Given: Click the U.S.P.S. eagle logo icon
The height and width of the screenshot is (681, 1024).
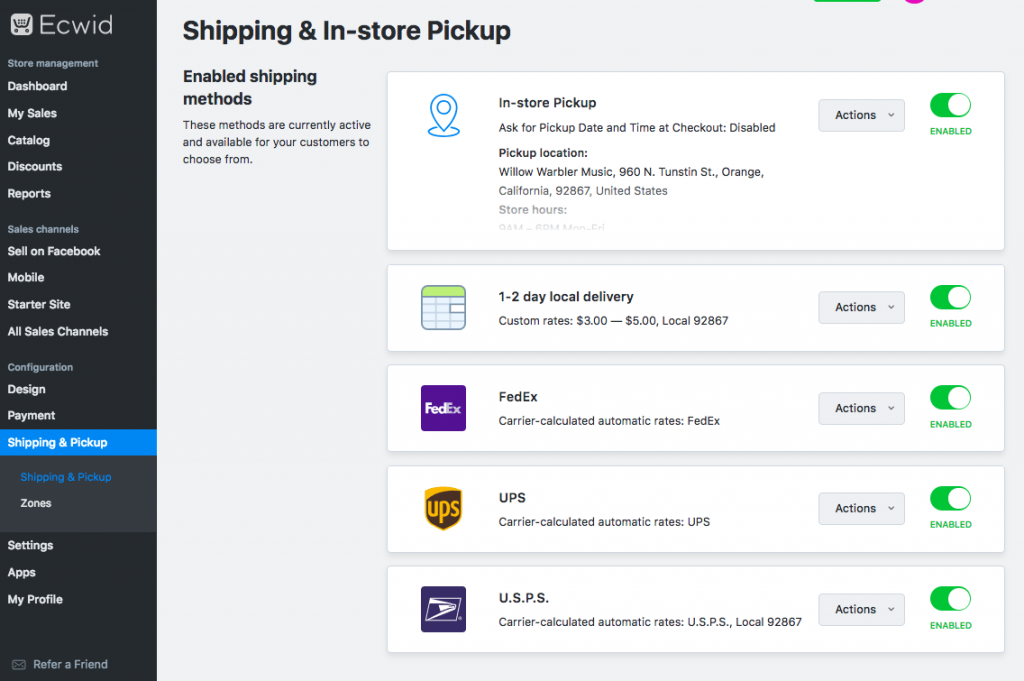Looking at the screenshot, I should point(443,609).
